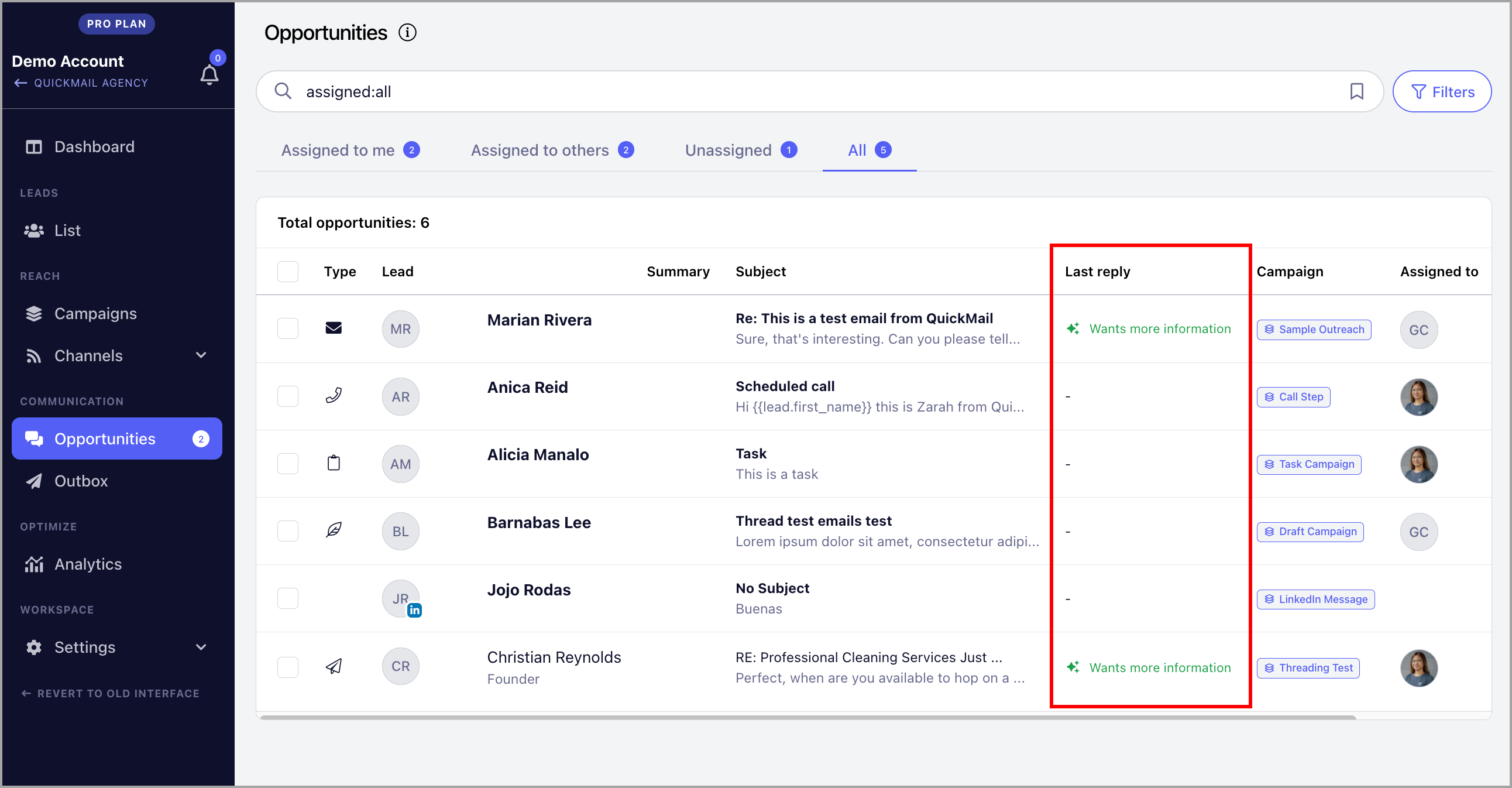This screenshot has height=788, width=1512.
Task: Click the draft feather icon for Barnabas Lee
Action: point(334,531)
